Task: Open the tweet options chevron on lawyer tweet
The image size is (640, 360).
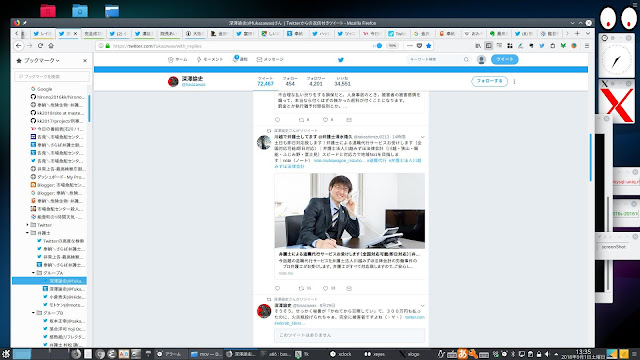Action: pyautogui.click(x=422, y=137)
